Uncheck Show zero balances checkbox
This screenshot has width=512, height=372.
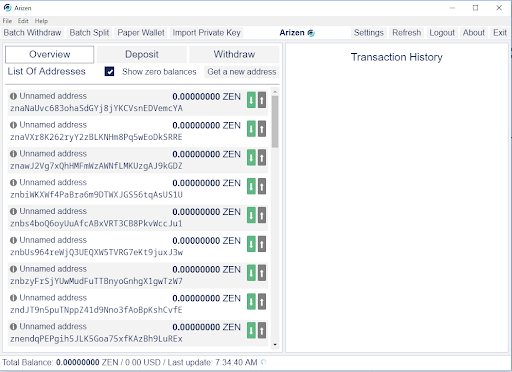point(109,72)
